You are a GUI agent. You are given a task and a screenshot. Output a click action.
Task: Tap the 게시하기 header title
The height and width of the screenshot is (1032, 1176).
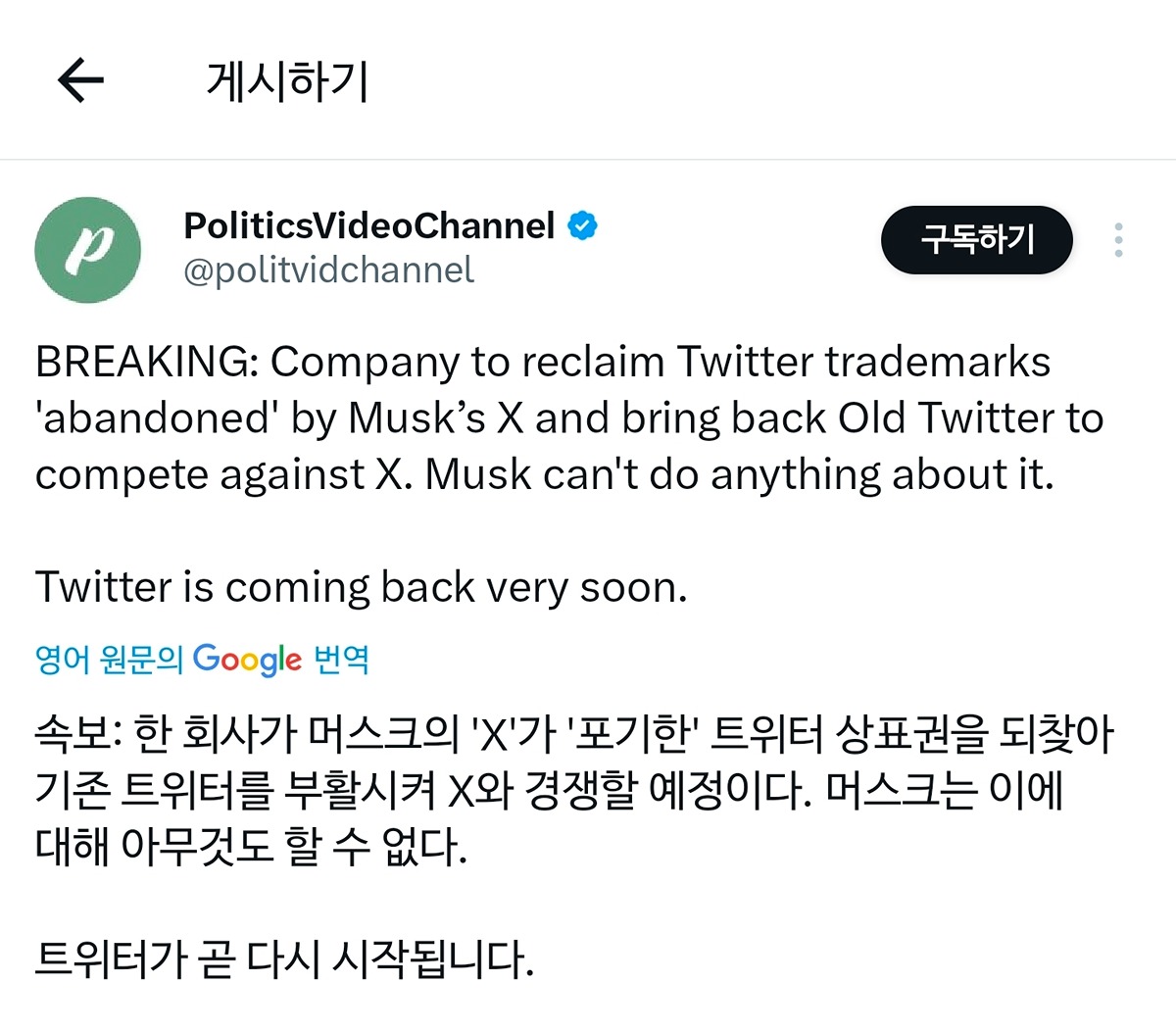287,80
